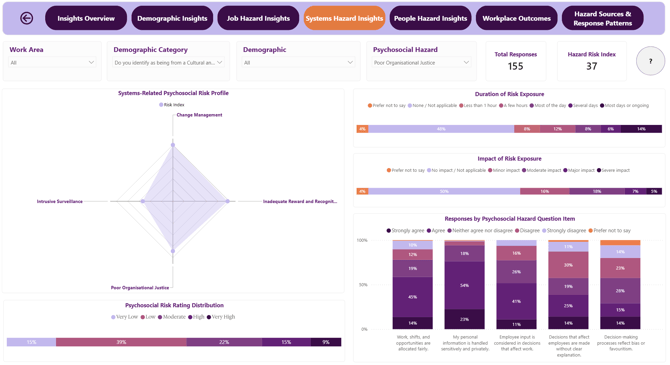Viewport: 670px width, 365px height.
Task: Open the question mark help button
Action: pyautogui.click(x=650, y=61)
